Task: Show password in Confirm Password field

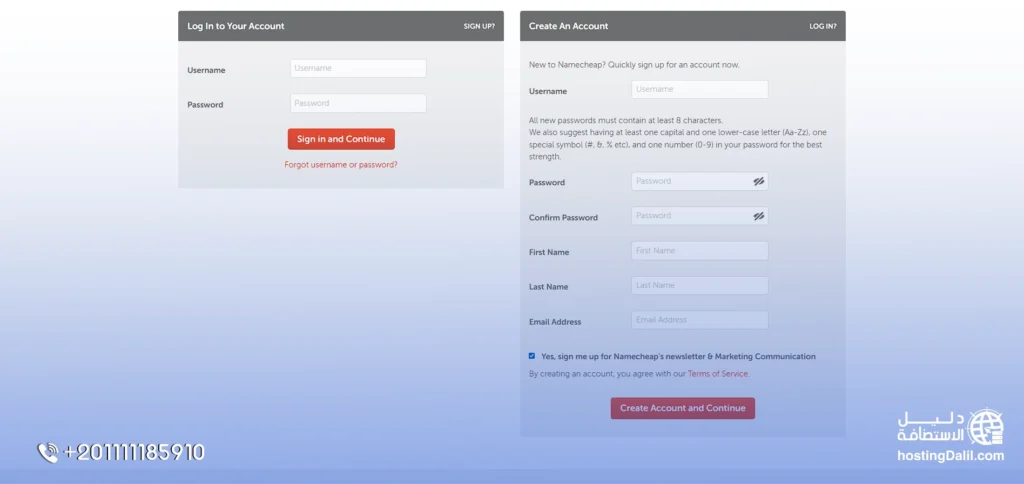Action: coord(758,216)
